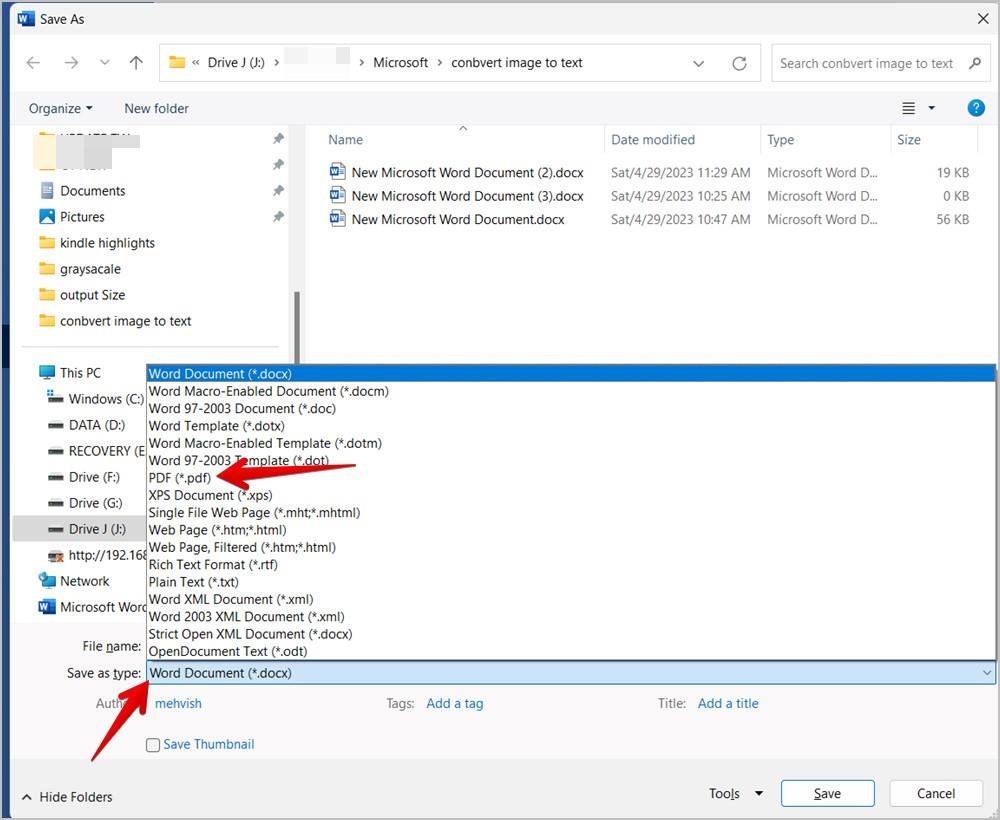Unpin Pictures via its pin icon
The height and width of the screenshot is (820, 1000).
point(278,217)
